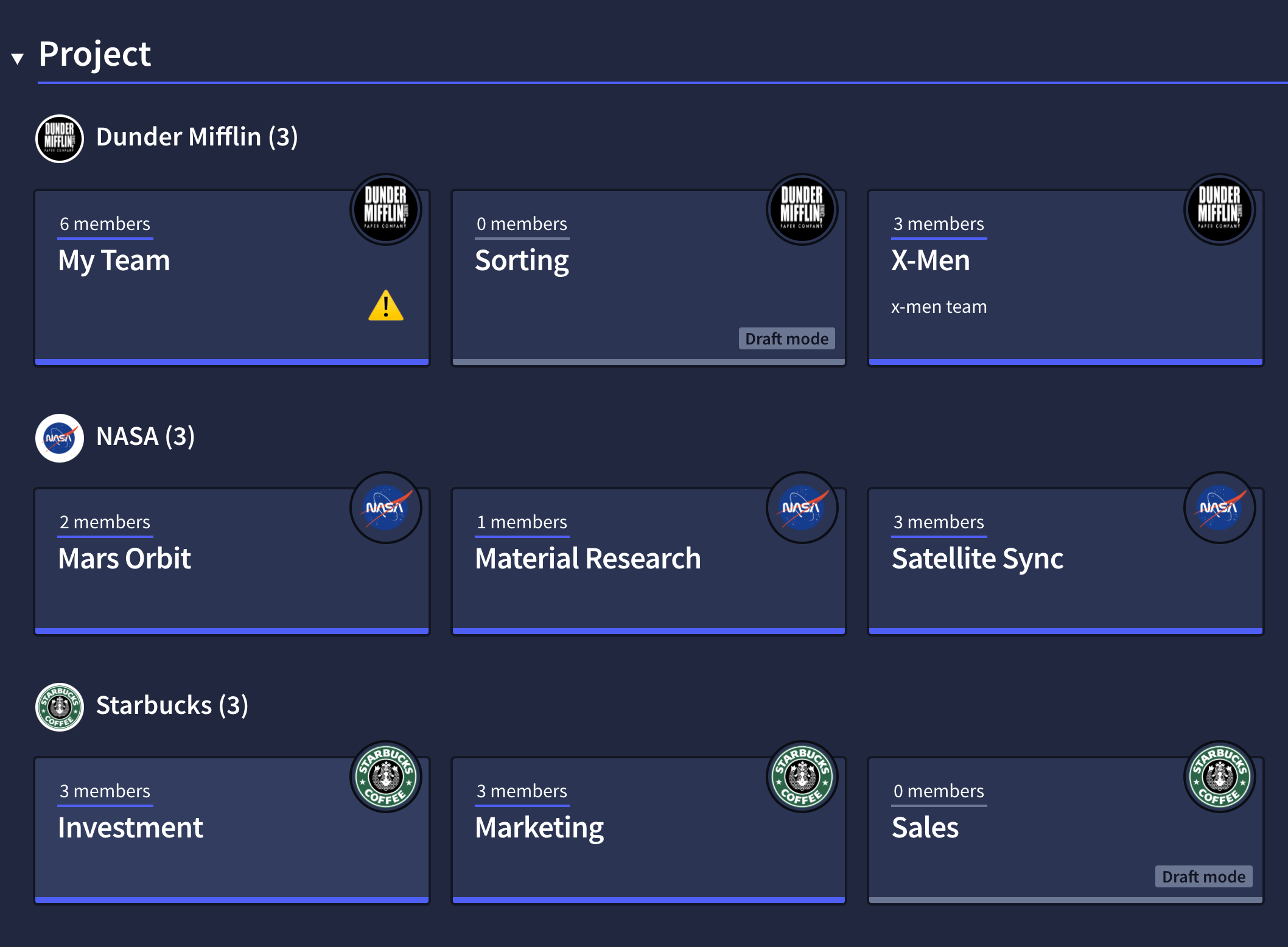The width and height of the screenshot is (1288, 947).
Task: Click Draft mode badge on Sales card
Action: (x=1203, y=876)
